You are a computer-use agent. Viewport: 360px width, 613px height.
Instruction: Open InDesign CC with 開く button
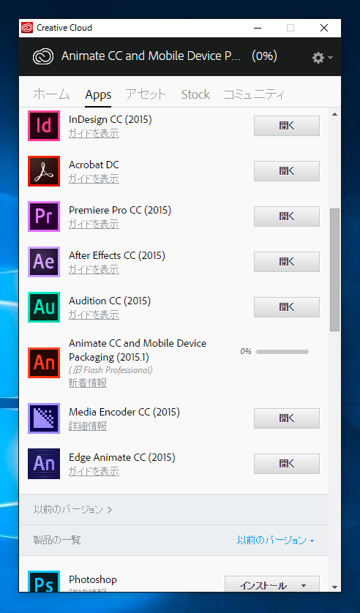click(x=287, y=125)
